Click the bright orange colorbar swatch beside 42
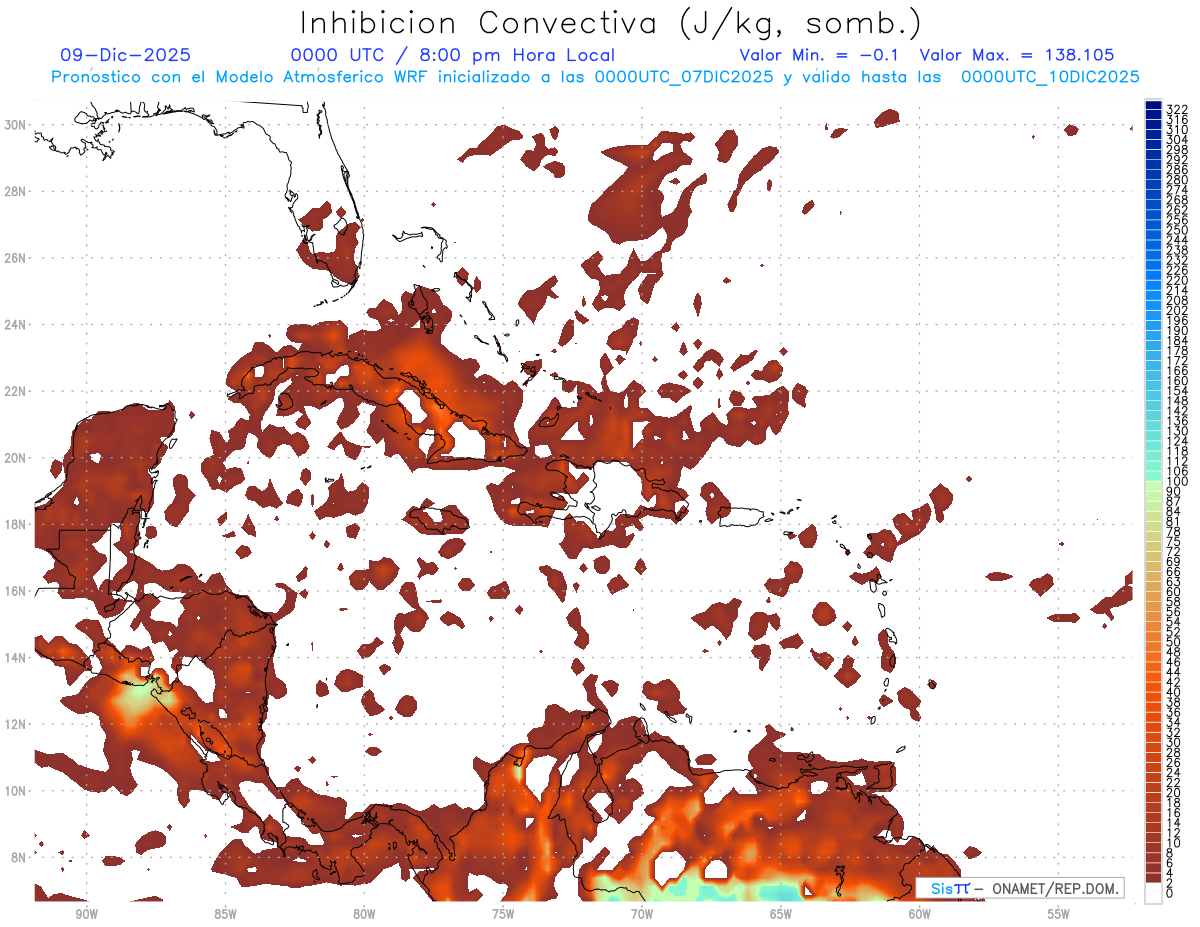 (x=1154, y=677)
